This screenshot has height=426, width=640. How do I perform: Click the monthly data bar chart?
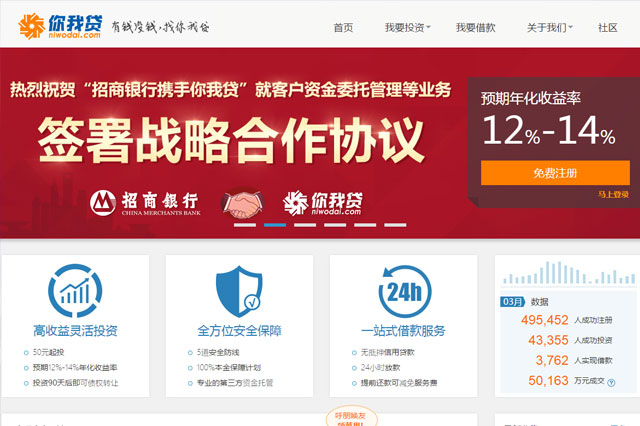tap(569, 273)
